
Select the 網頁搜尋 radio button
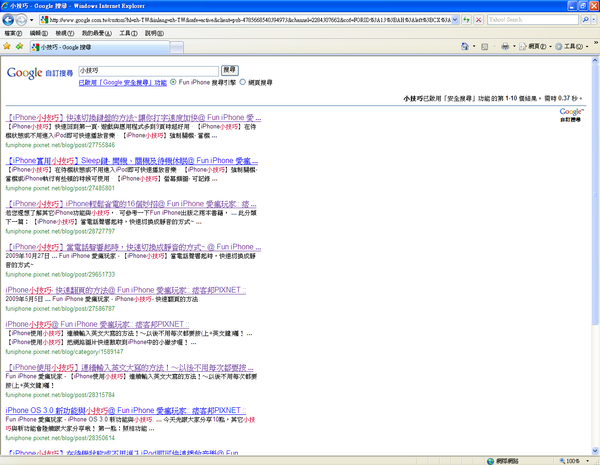243,82
